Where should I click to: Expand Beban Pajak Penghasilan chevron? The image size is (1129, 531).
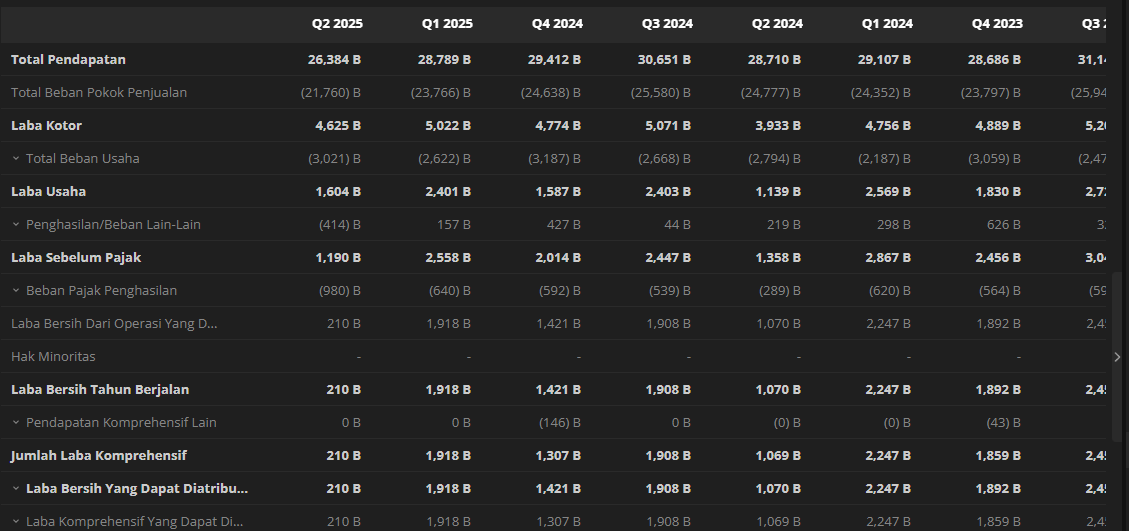[x=16, y=290]
